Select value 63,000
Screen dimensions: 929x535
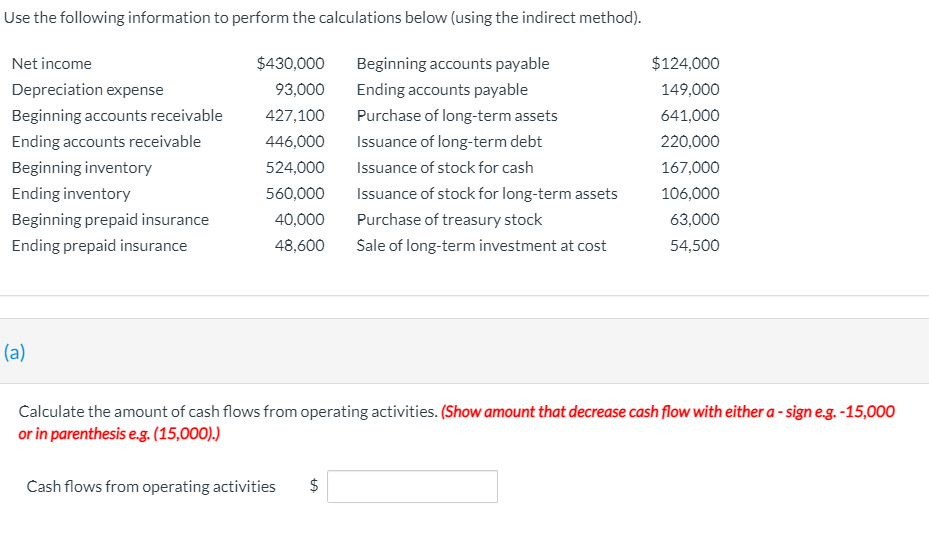click(x=695, y=220)
